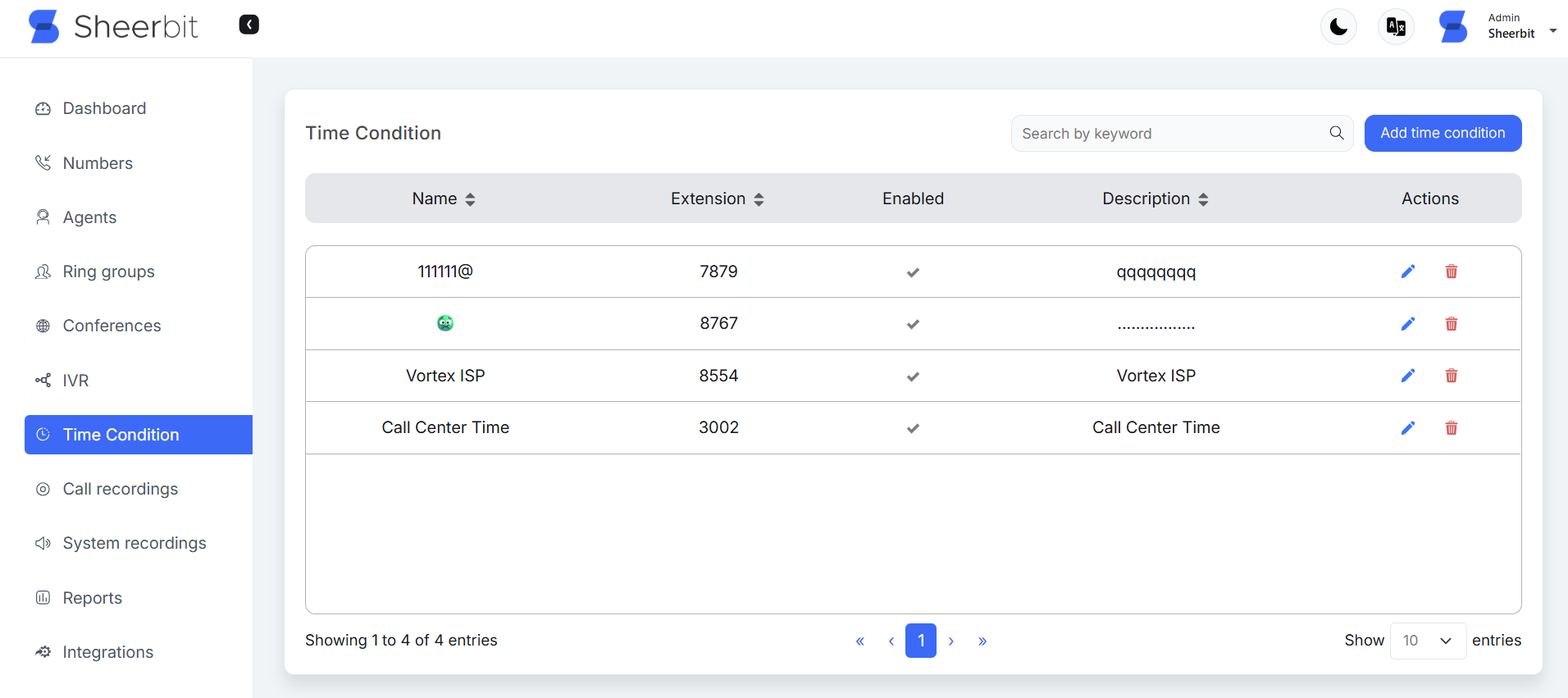
Task: Delete the row with extension 8767
Action: click(1451, 324)
